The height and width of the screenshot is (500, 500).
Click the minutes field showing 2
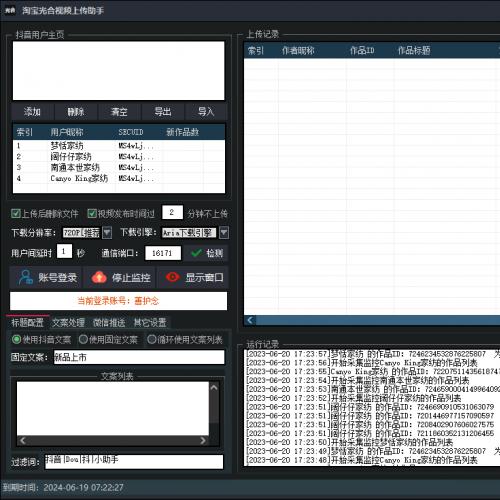tap(172, 212)
